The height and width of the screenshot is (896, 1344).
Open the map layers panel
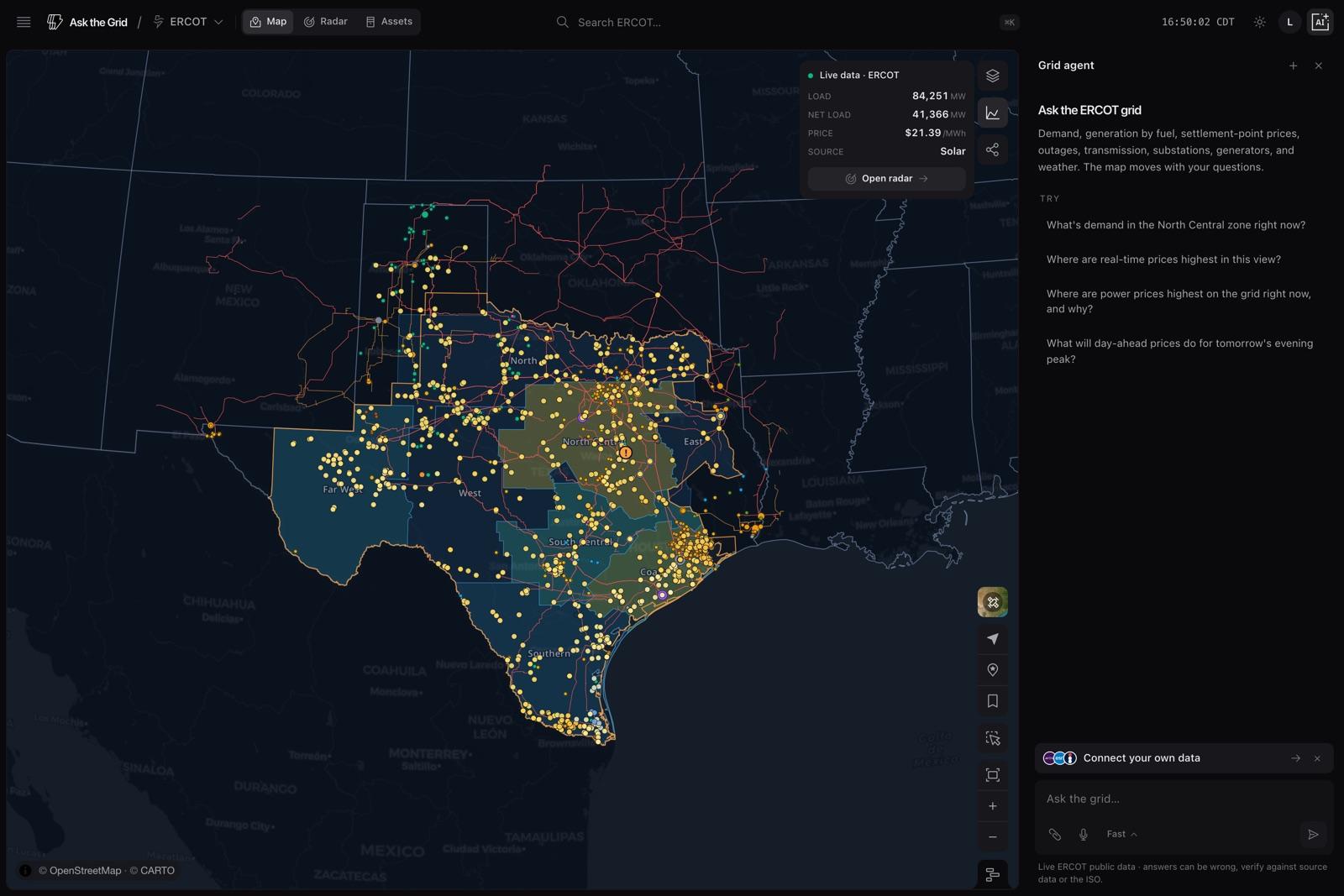tap(992, 76)
